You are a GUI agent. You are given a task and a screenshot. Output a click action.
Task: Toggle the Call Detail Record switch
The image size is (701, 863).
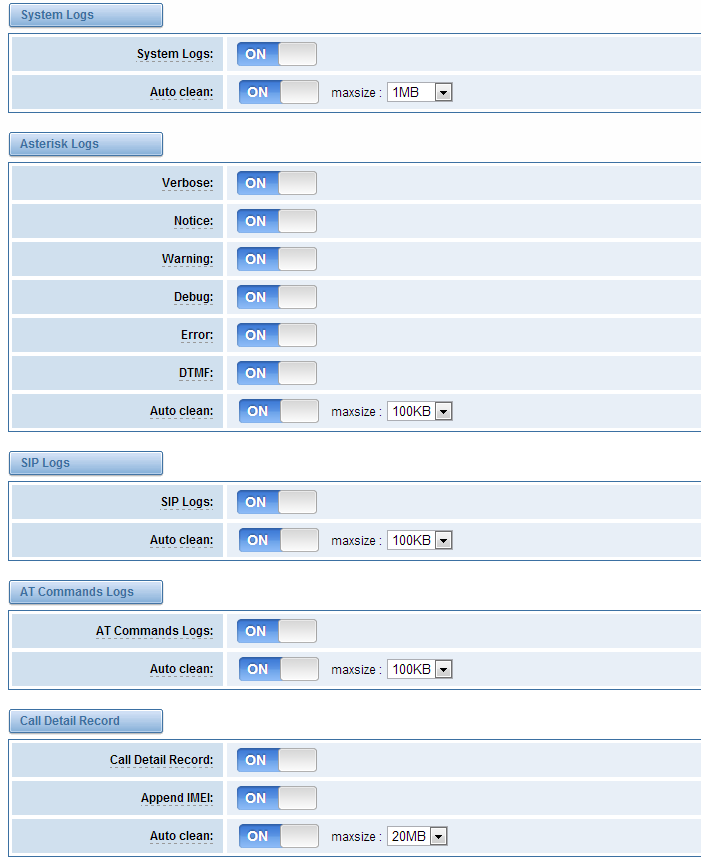[277, 760]
